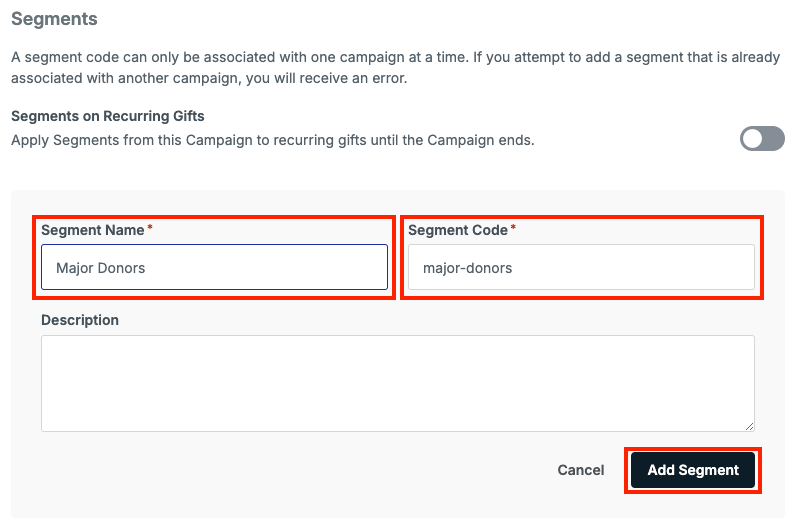Focus the Segment Name input field

[x=214, y=267]
